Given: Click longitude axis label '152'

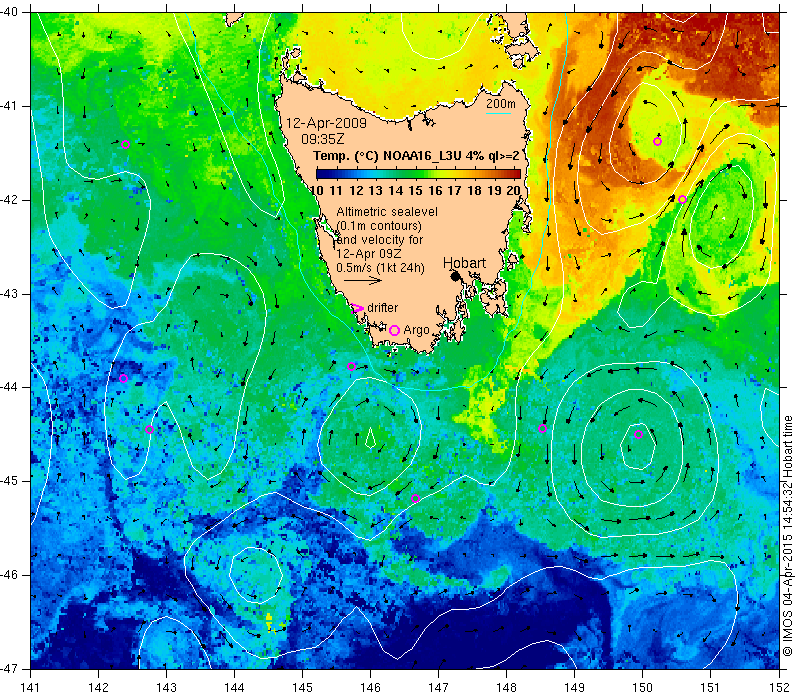Looking at the screenshot, I should [779, 687].
